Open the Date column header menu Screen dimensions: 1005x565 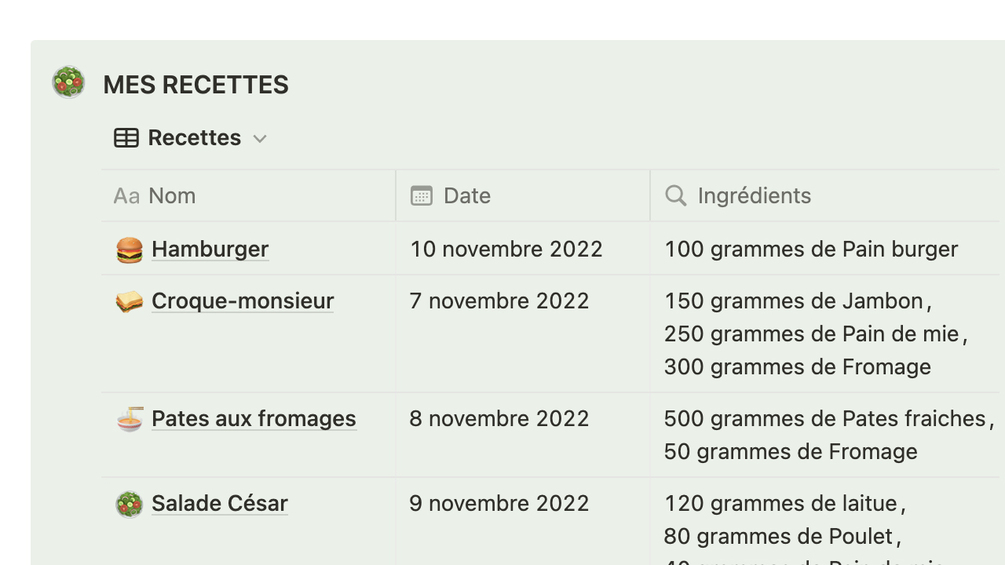(467, 196)
